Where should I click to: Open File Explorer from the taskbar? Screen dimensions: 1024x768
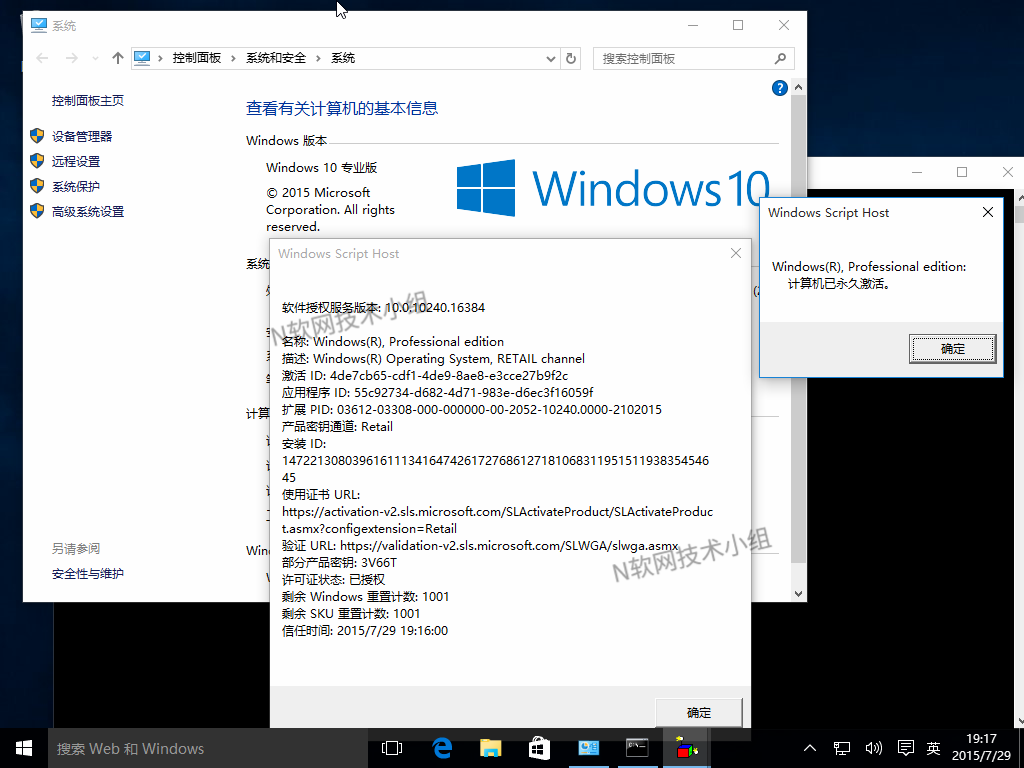pyautogui.click(x=490, y=748)
